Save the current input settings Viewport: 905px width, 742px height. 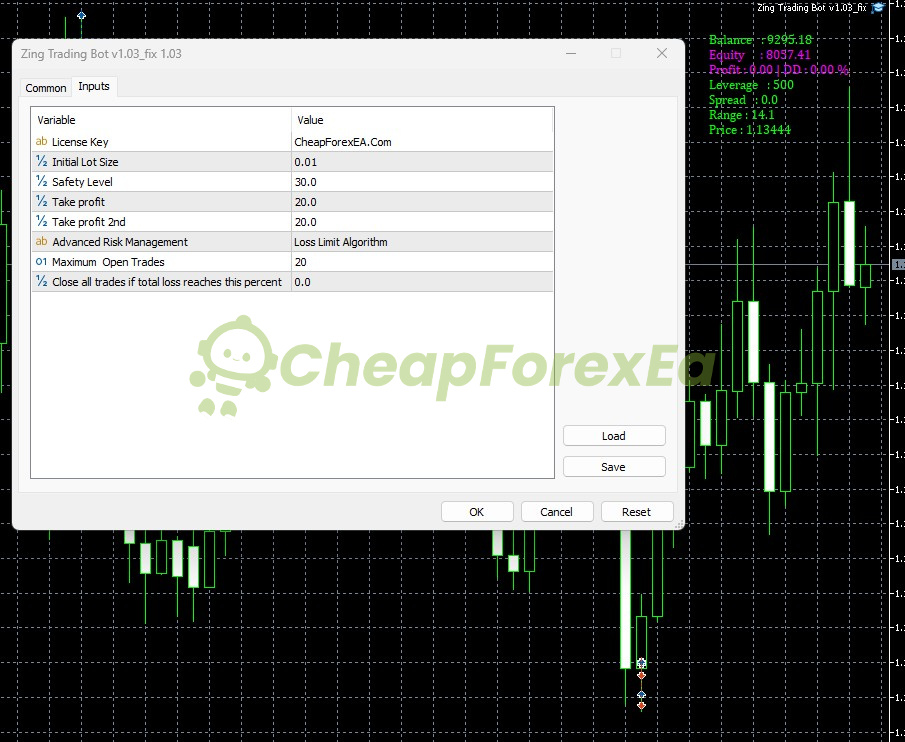click(x=614, y=467)
